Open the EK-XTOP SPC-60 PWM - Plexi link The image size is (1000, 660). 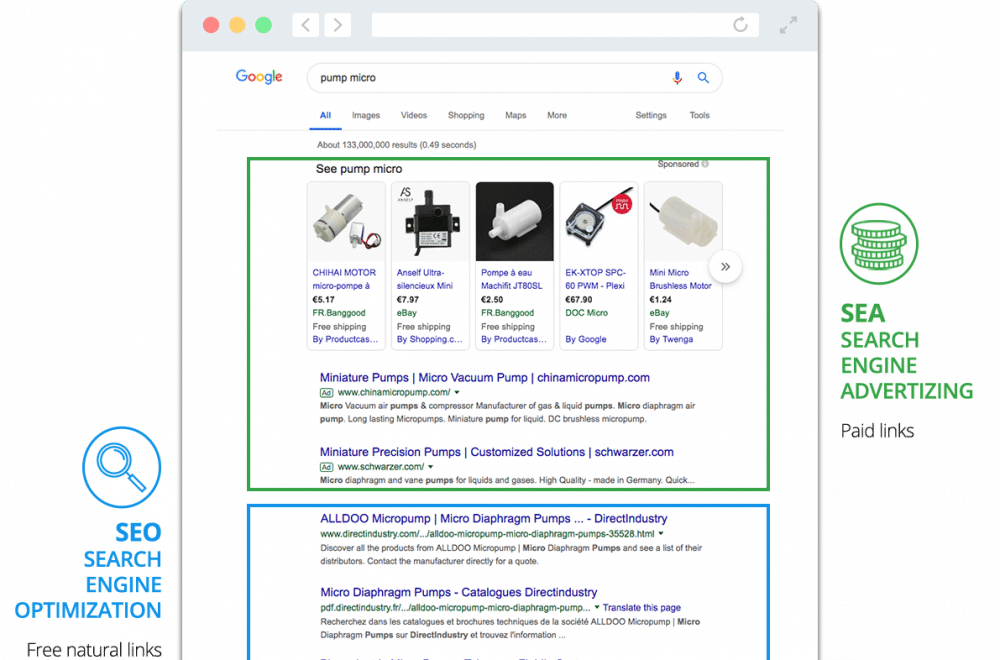[596, 279]
